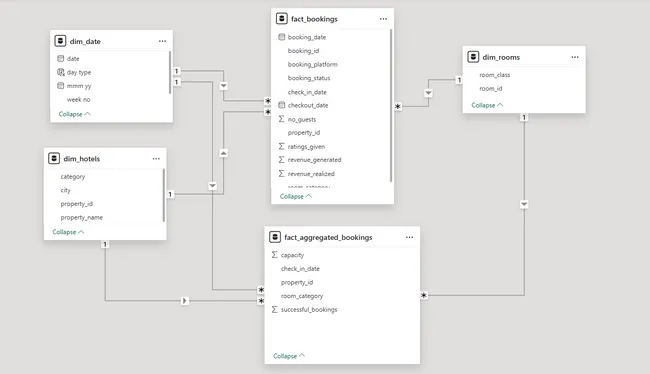Screen dimensions: 650x374
Task: Click calculated column icon beside day type
Action: 61,72
